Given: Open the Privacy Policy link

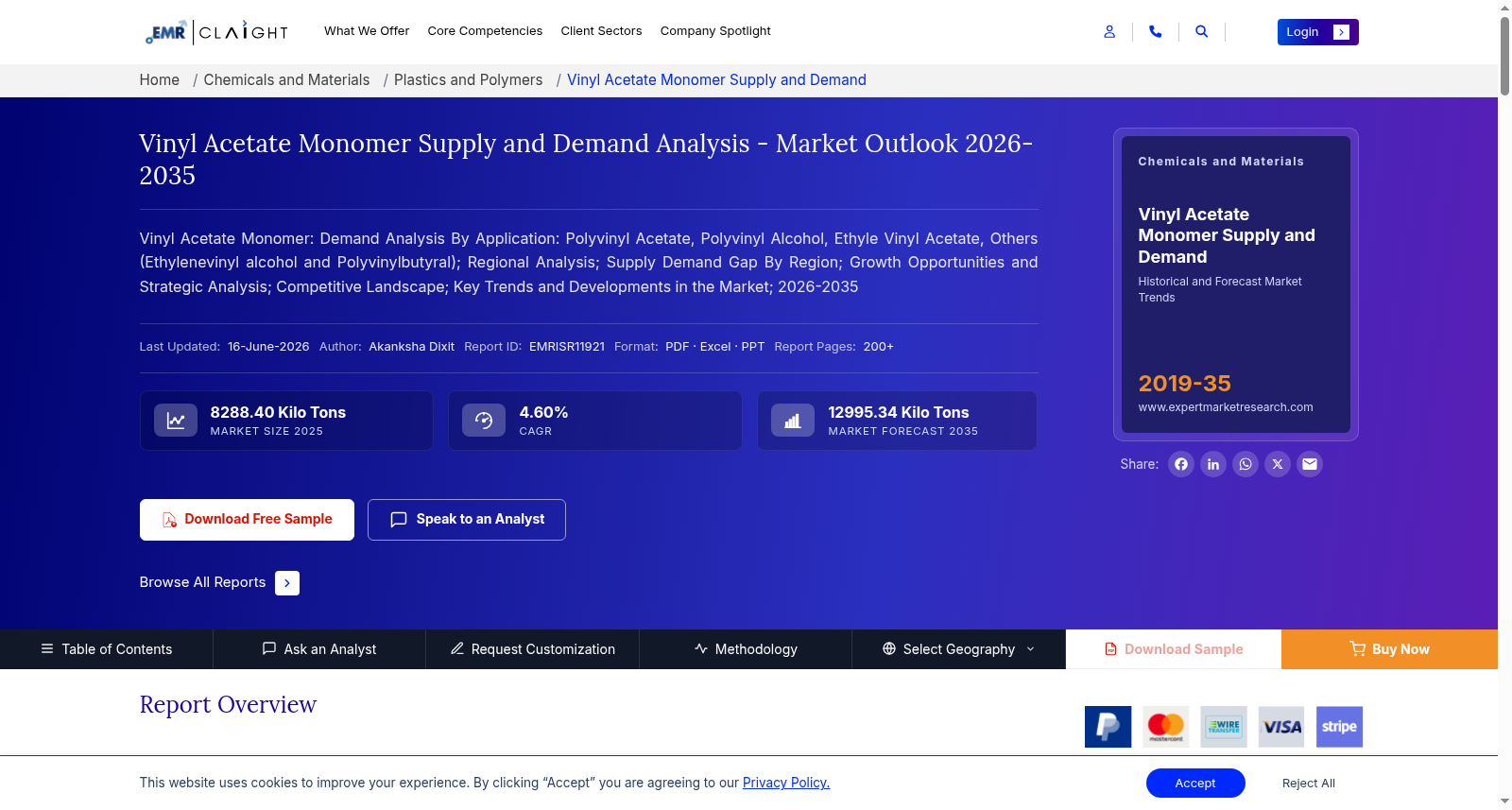Looking at the screenshot, I should pos(786,783).
